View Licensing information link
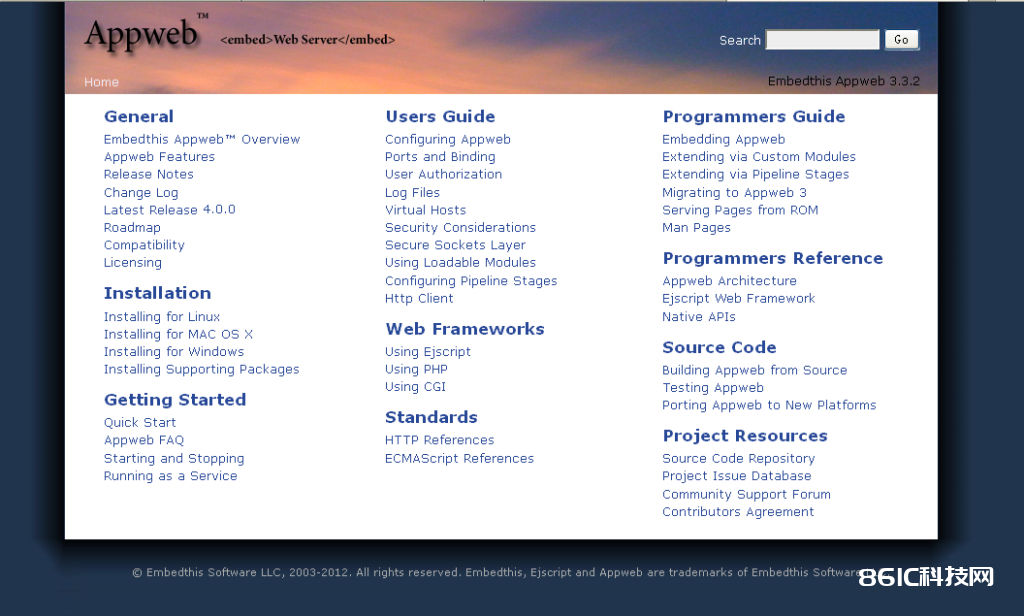This screenshot has height=616, width=1024. 133,263
